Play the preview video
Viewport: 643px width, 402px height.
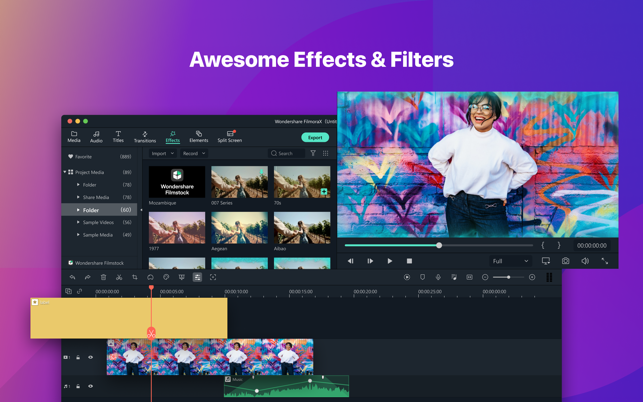click(390, 261)
